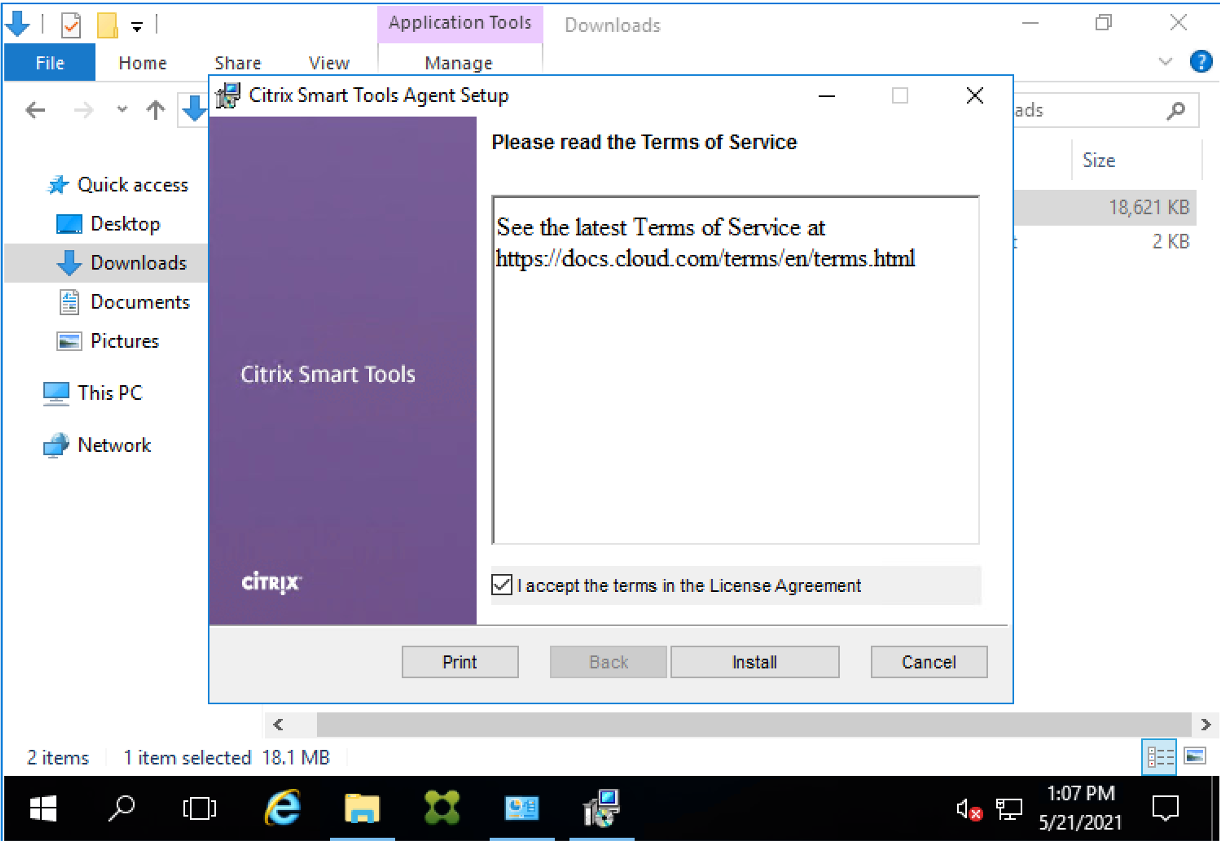
Task: Cancel the Citrix Smart Tools setup
Action: coord(929,662)
